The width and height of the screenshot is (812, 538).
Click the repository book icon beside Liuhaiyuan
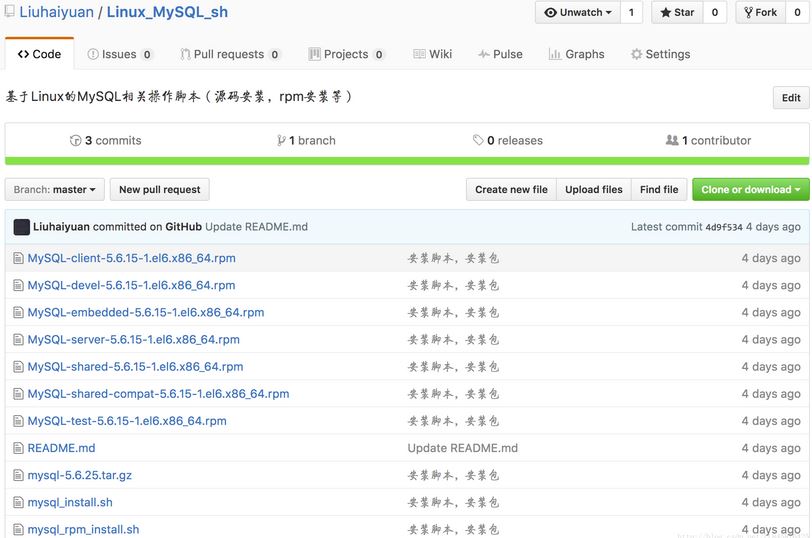9,11
